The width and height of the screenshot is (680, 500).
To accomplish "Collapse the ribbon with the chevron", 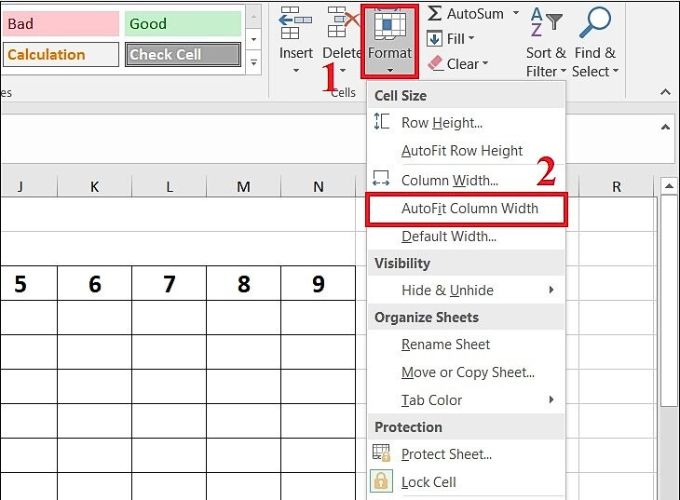I will coord(665,92).
